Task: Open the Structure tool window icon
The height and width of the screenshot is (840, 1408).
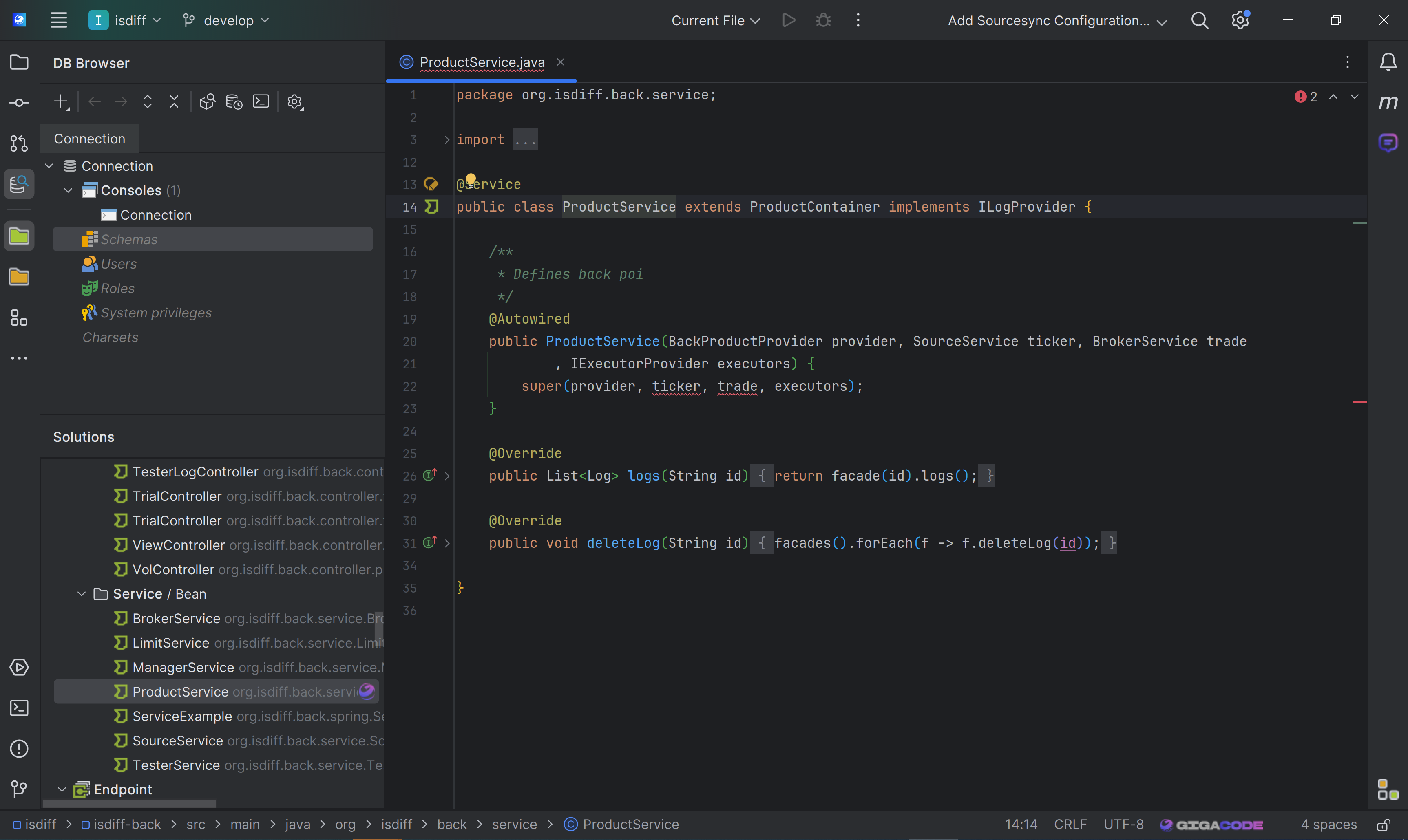Action: [x=19, y=317]
